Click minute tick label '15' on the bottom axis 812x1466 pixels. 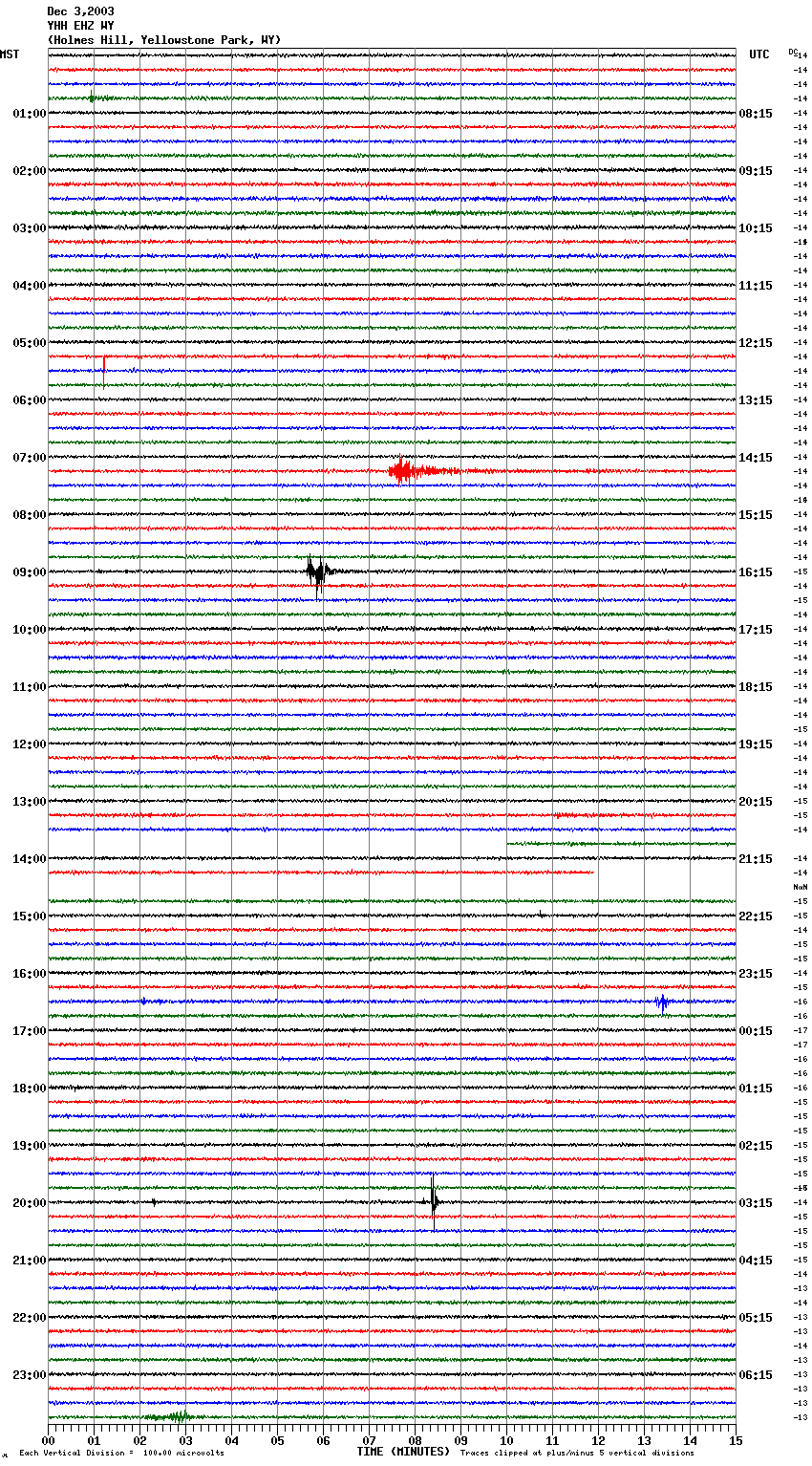click(736, 1440)
